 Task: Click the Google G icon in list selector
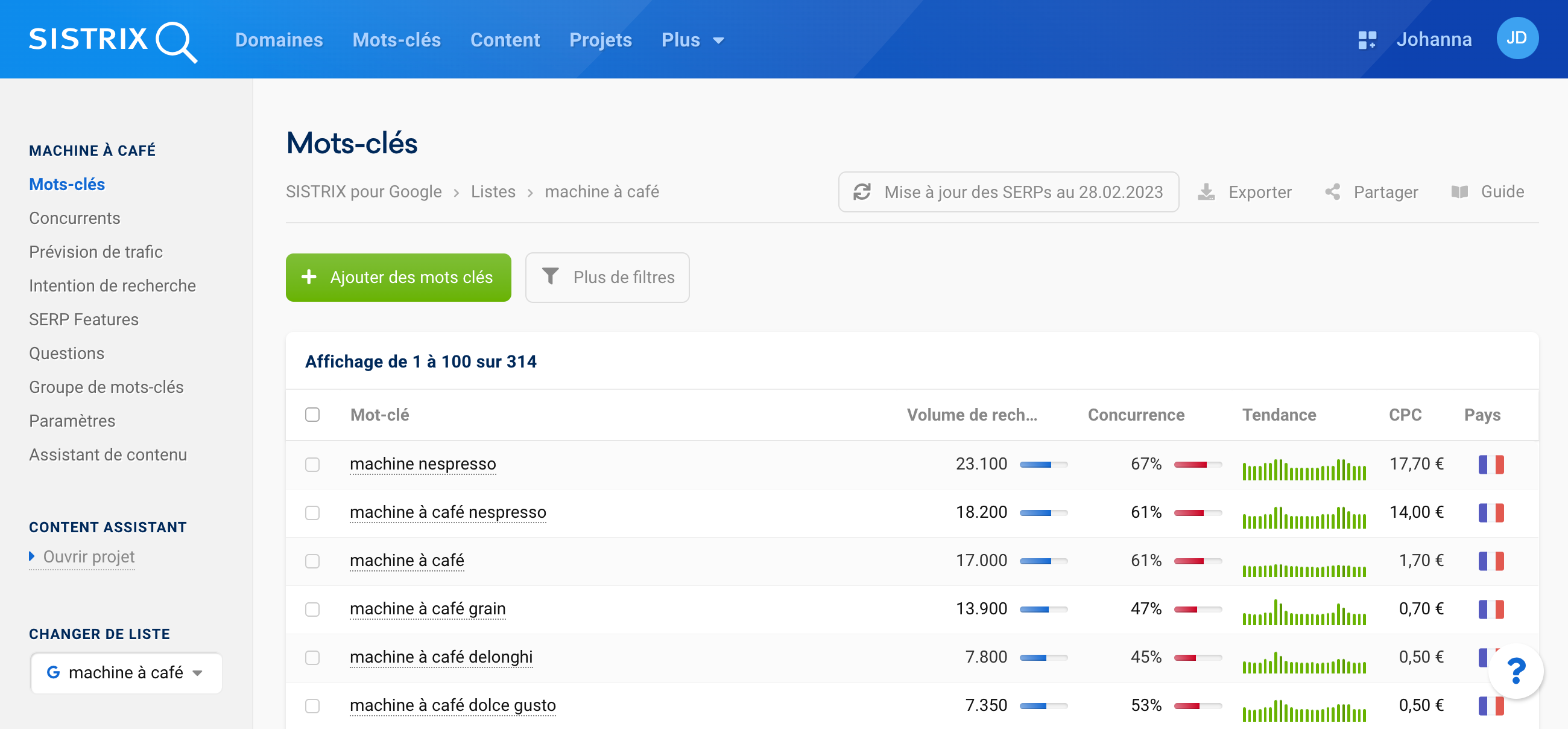point(53,672)
